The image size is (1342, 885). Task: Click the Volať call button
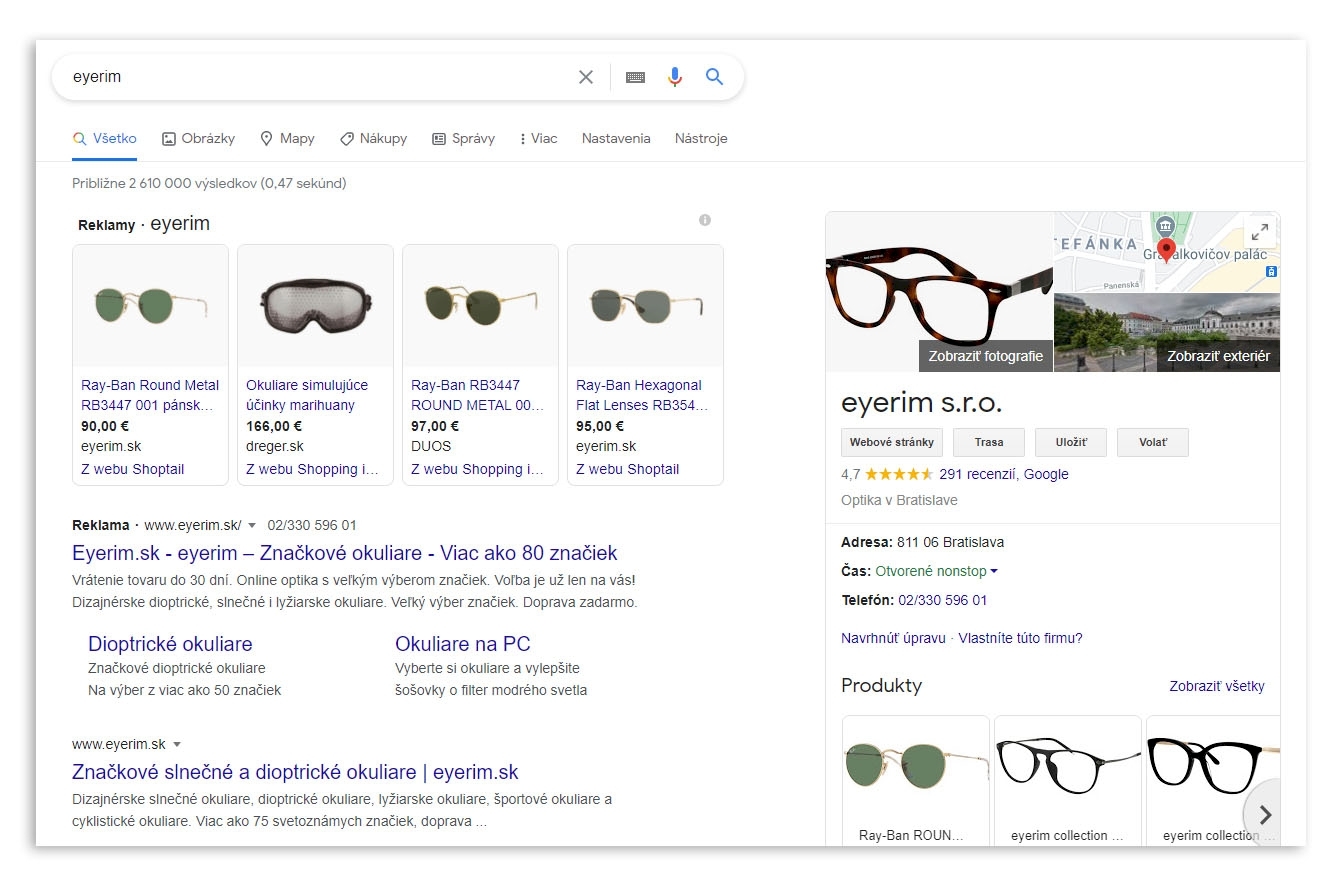[1152, 442]
